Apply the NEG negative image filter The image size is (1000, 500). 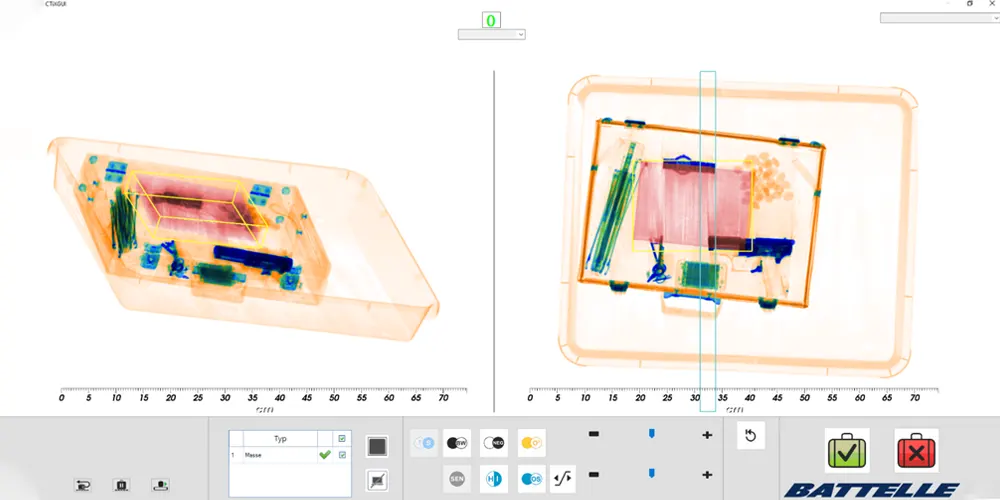(x=494, y=443)
